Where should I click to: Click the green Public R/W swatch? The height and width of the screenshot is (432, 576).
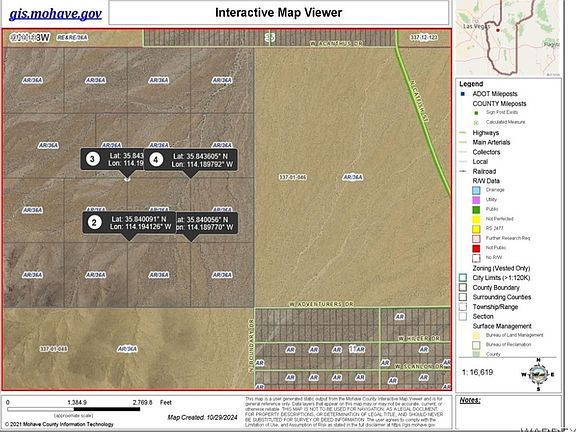[476, 209]
